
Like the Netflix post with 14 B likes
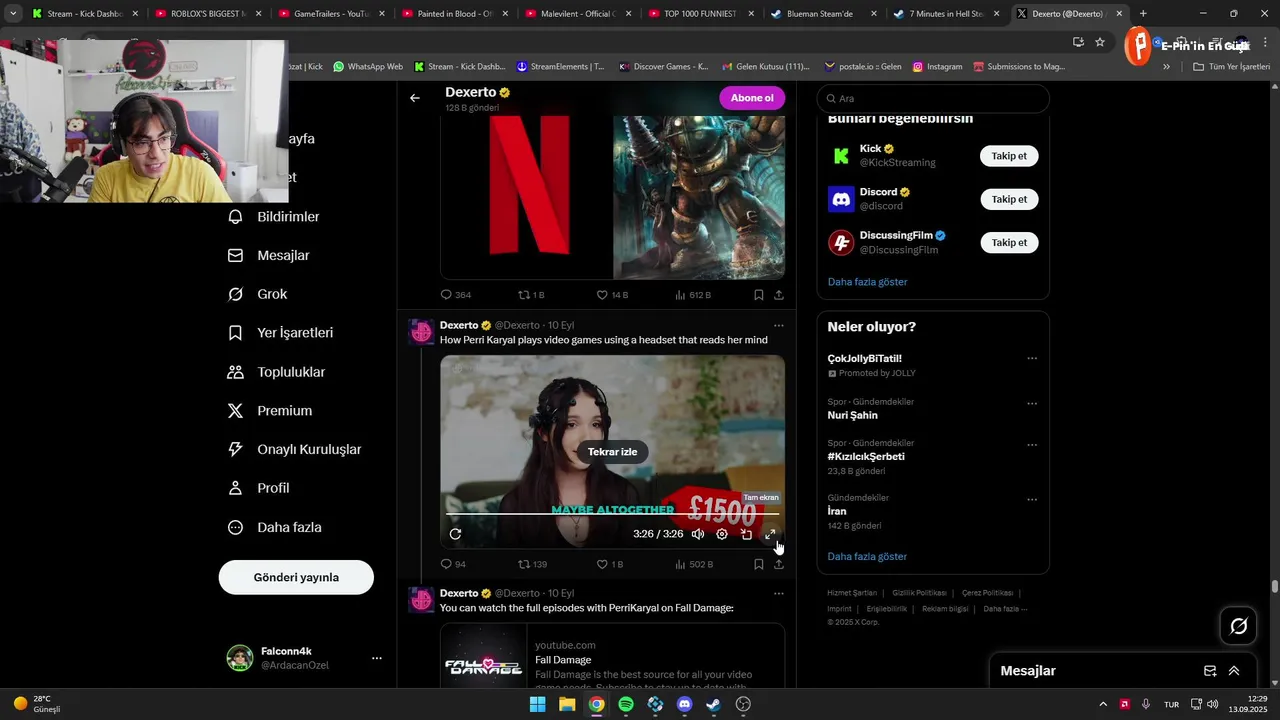click(x=602, y=295)
